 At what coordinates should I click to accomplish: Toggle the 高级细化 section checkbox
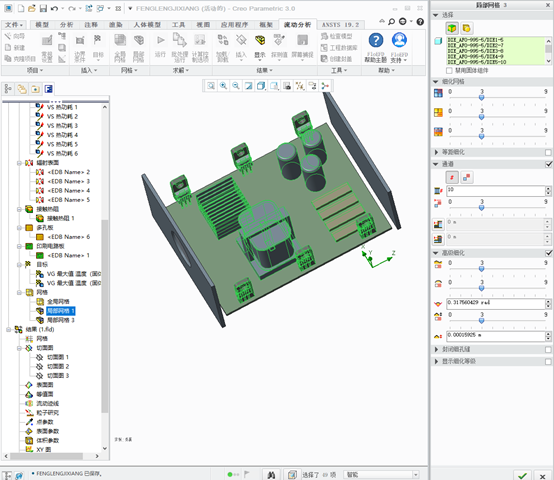(x=548, y=253)
